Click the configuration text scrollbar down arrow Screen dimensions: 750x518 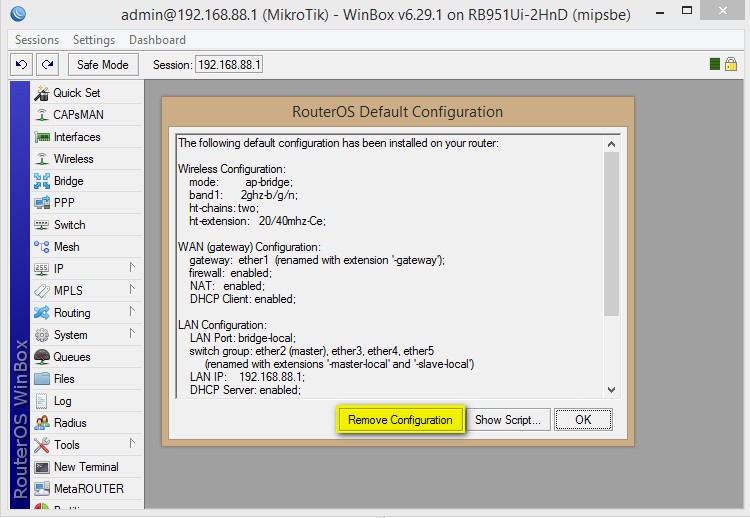click(611, 390)
